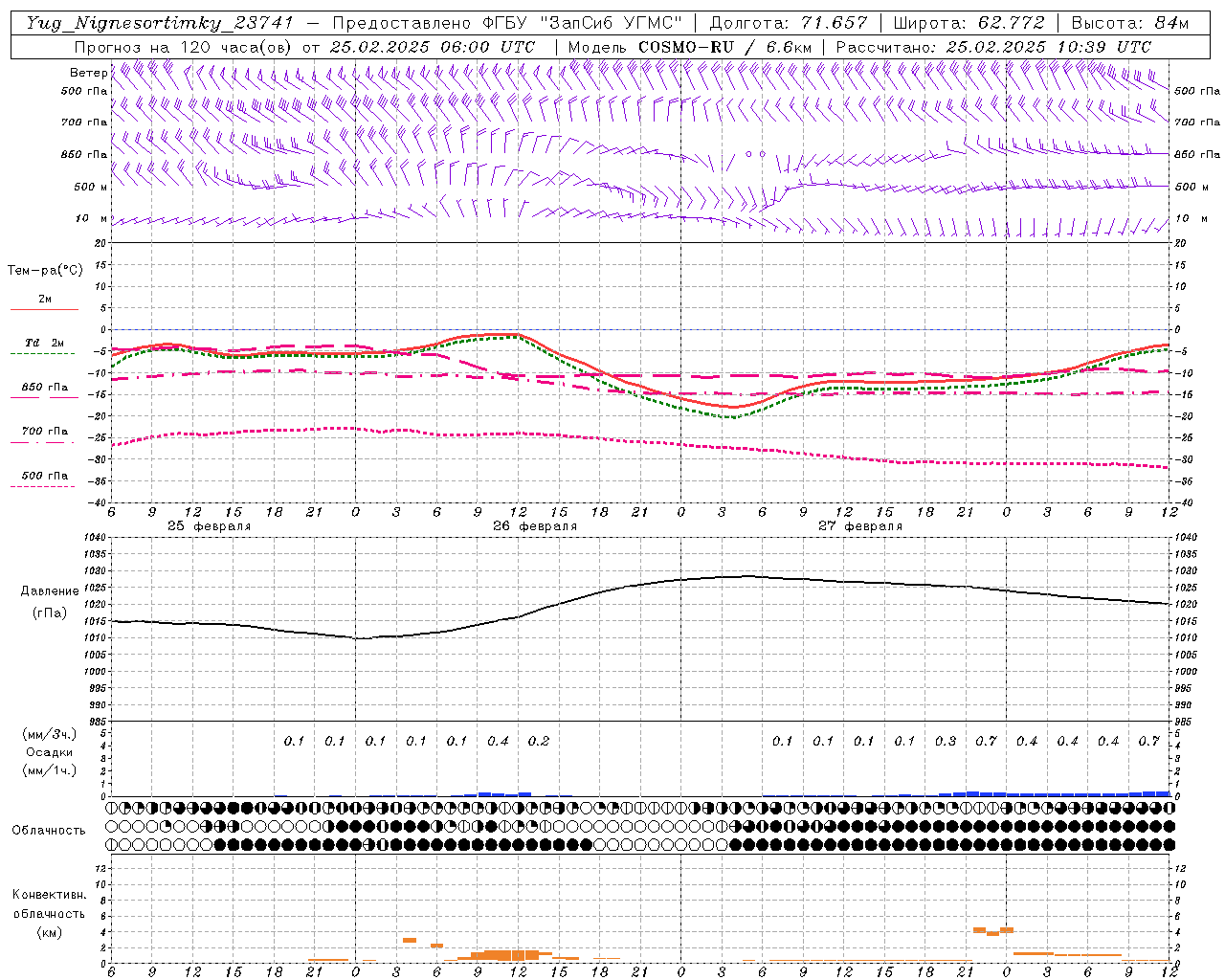Select the Долгота 71.657 header field
The width and height of the screenshot is (1225, 980).
tap(789, 24)
